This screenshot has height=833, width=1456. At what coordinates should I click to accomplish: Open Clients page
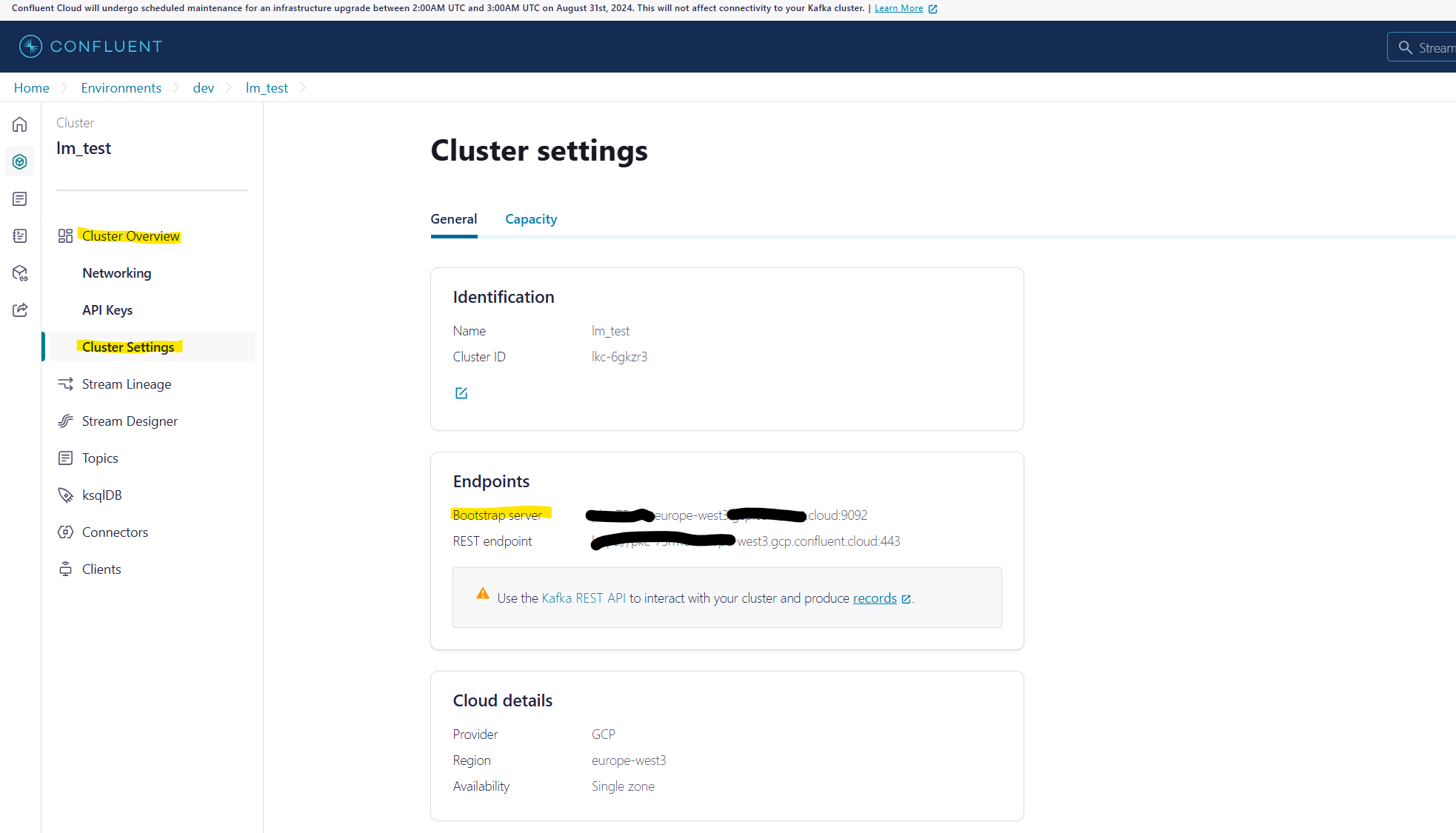click(101, 569)
